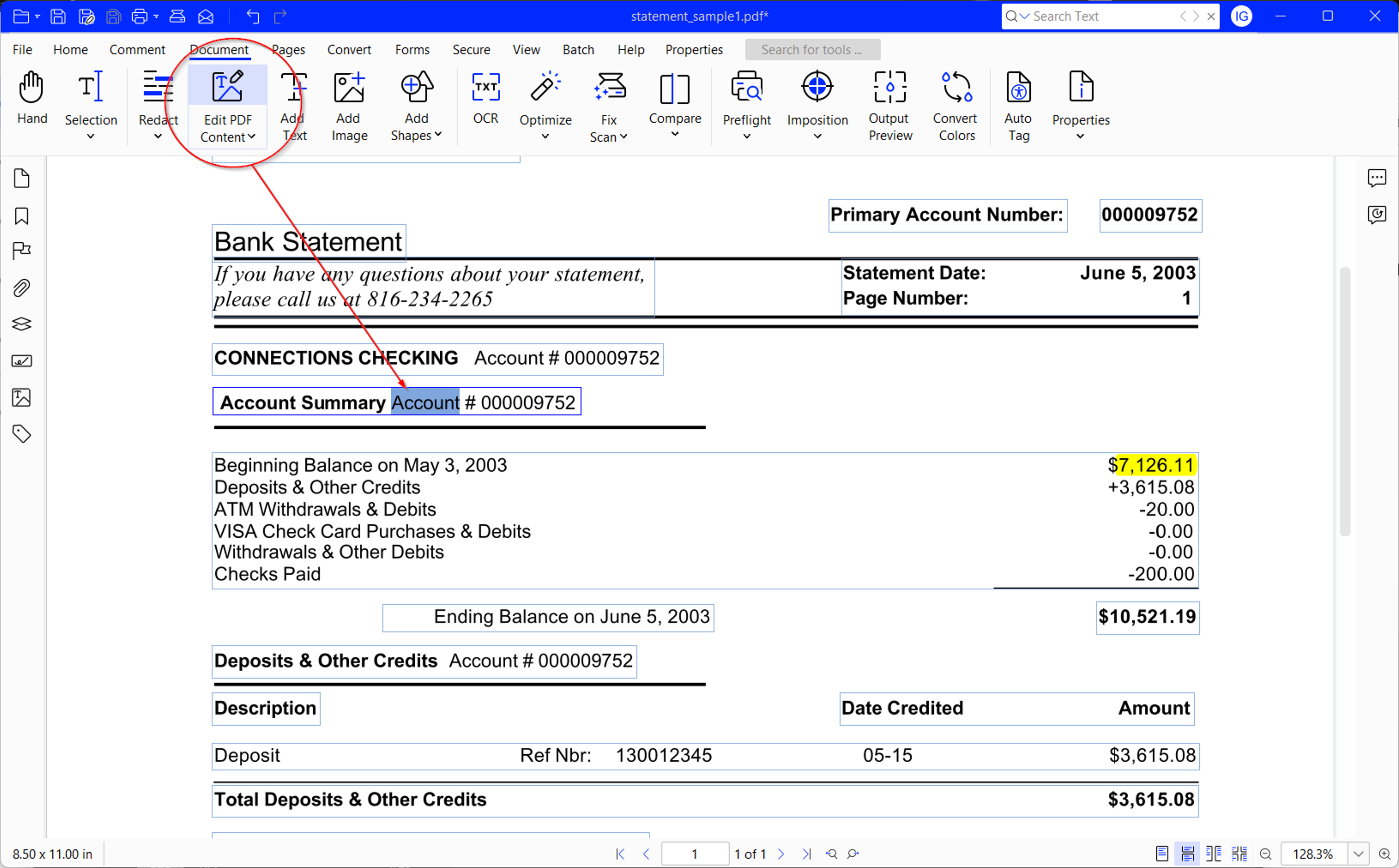The image size is (1399, 868).
Task: Click the page number input box
Action: pyautogui.click(x=695, y=854)
